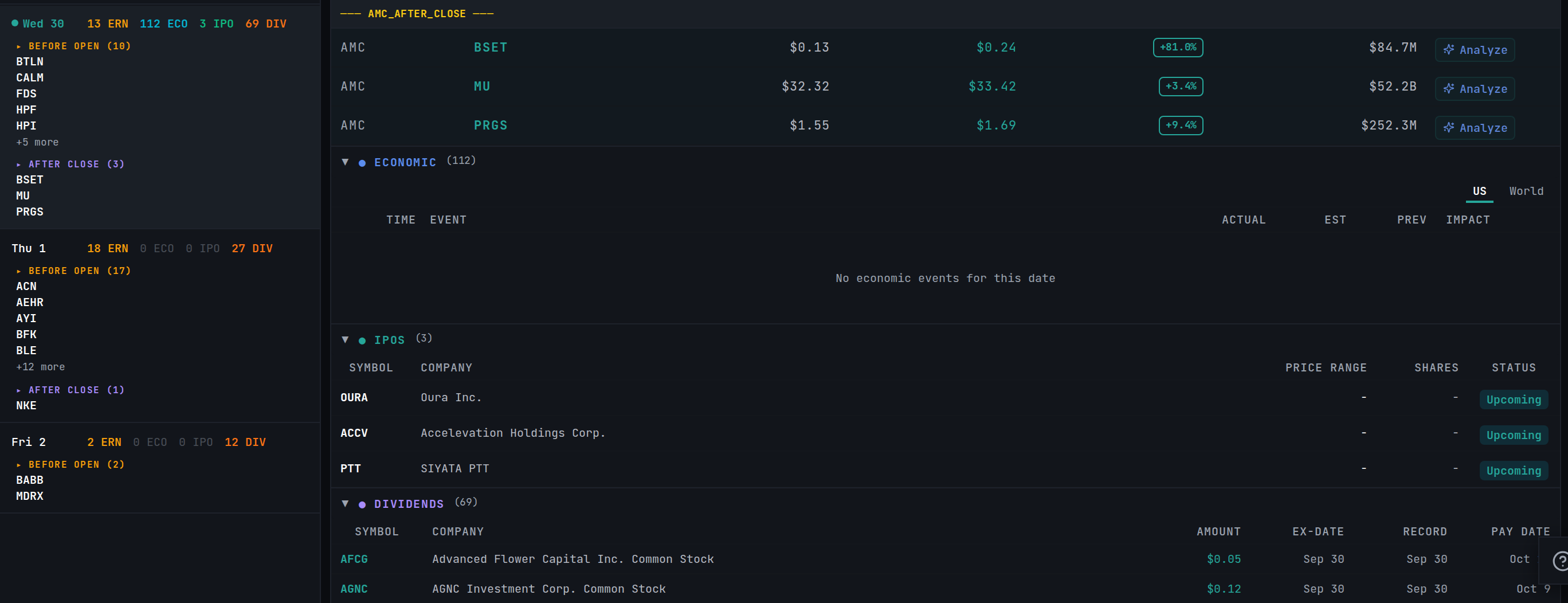The image size is (1568, 603).
Task: Click the Analyze button for MU
Action: [1474, 89]
